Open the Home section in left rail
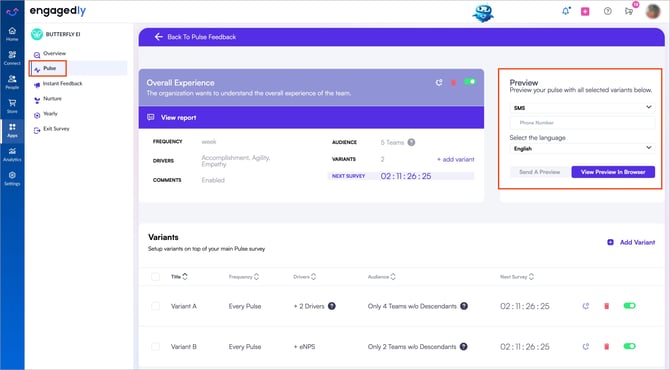Image resolution: width=670 pixels, height=370 pixels. pyautogui.click(x=12, y=34)
